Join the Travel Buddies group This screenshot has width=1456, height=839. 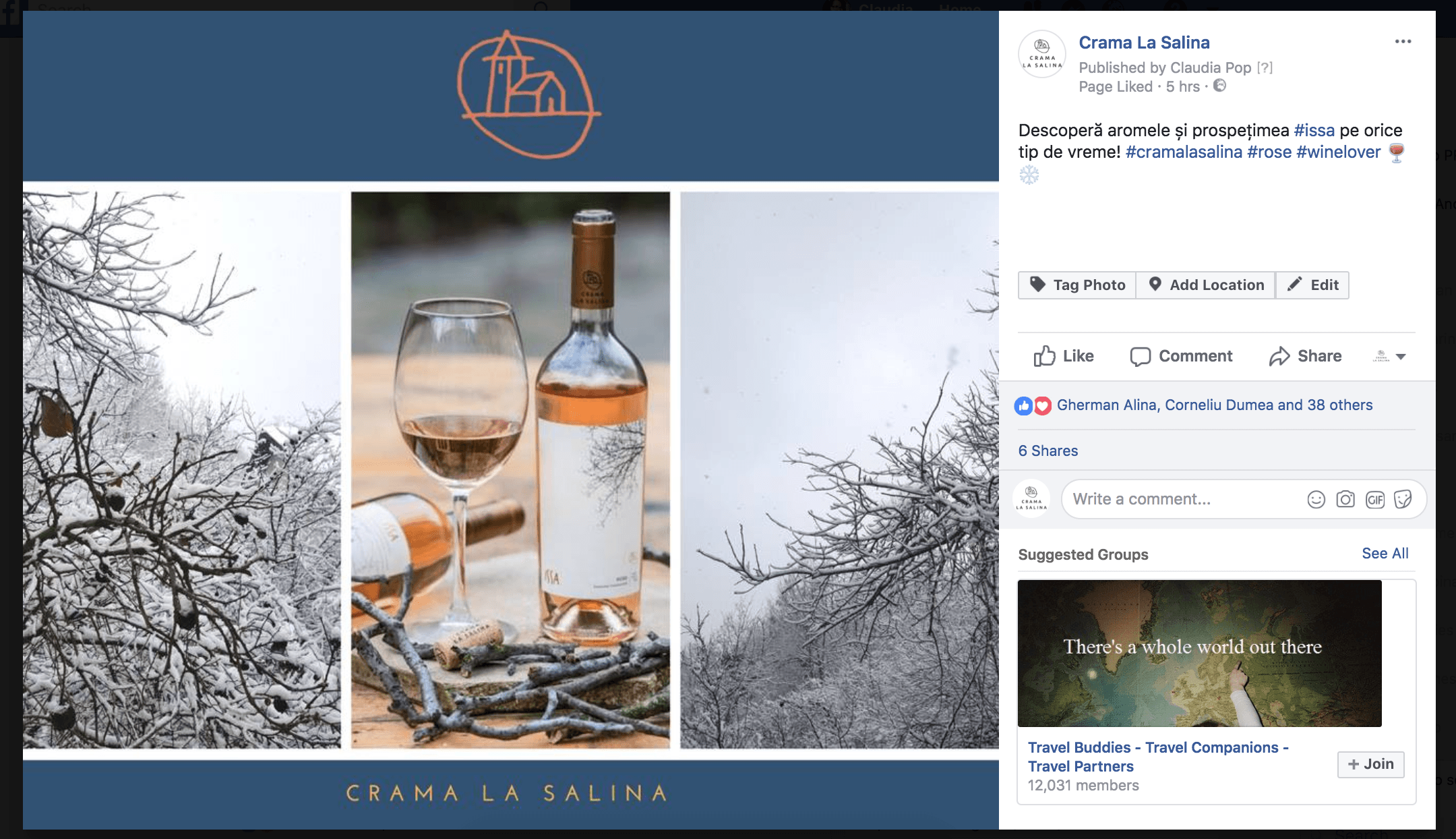[1371, 765]
